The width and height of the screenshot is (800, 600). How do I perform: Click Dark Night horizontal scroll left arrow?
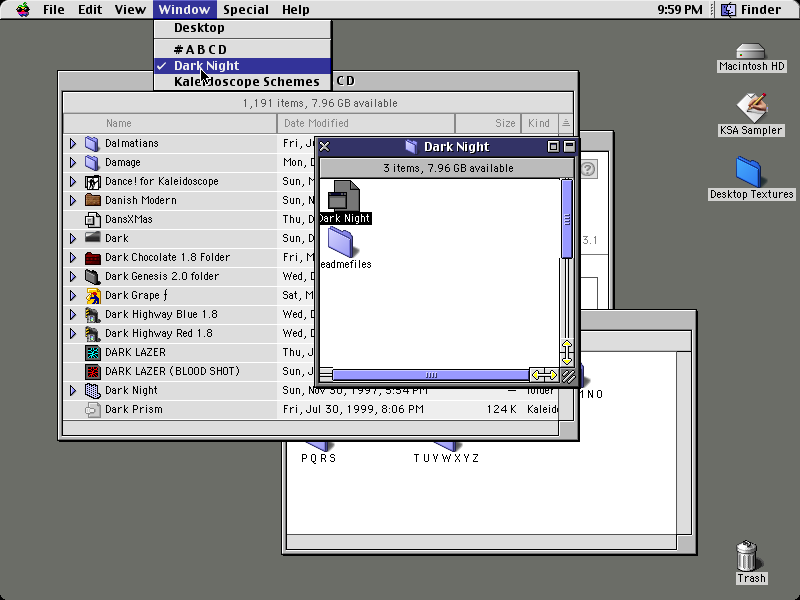(537, 376)
